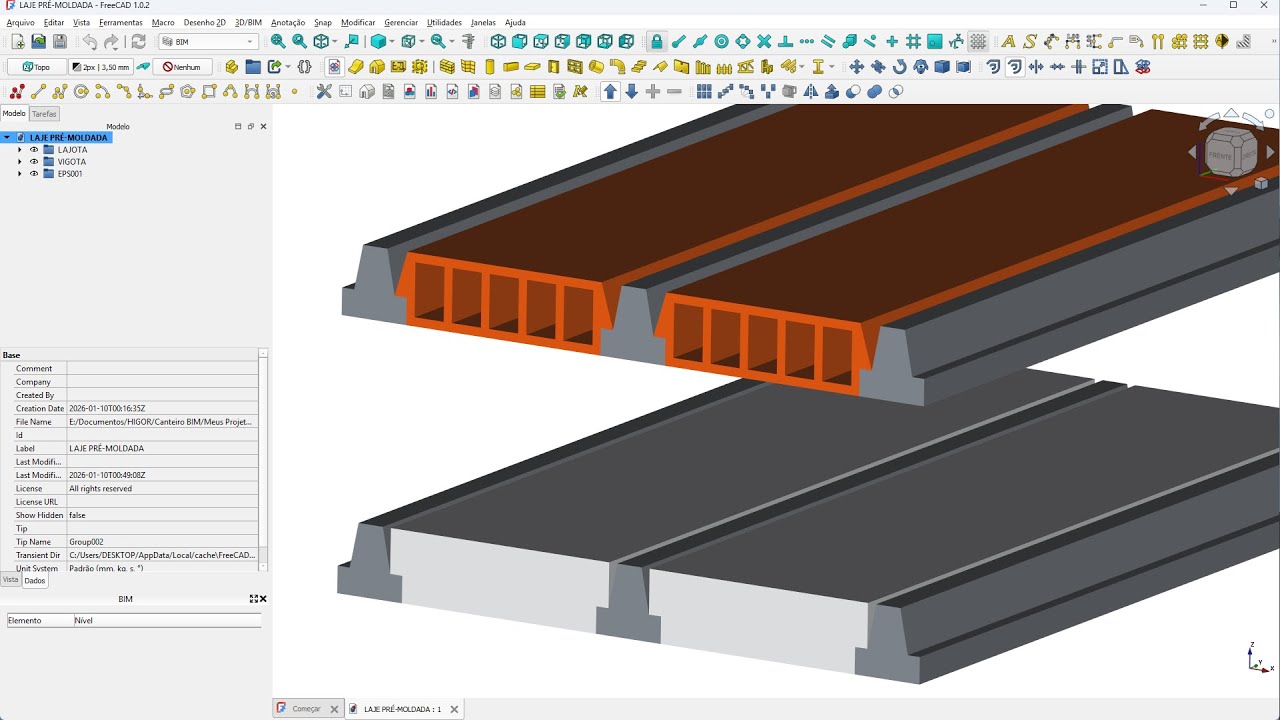
Task: Set the working plane via the Topo button
Action: [x=36, y=67]
